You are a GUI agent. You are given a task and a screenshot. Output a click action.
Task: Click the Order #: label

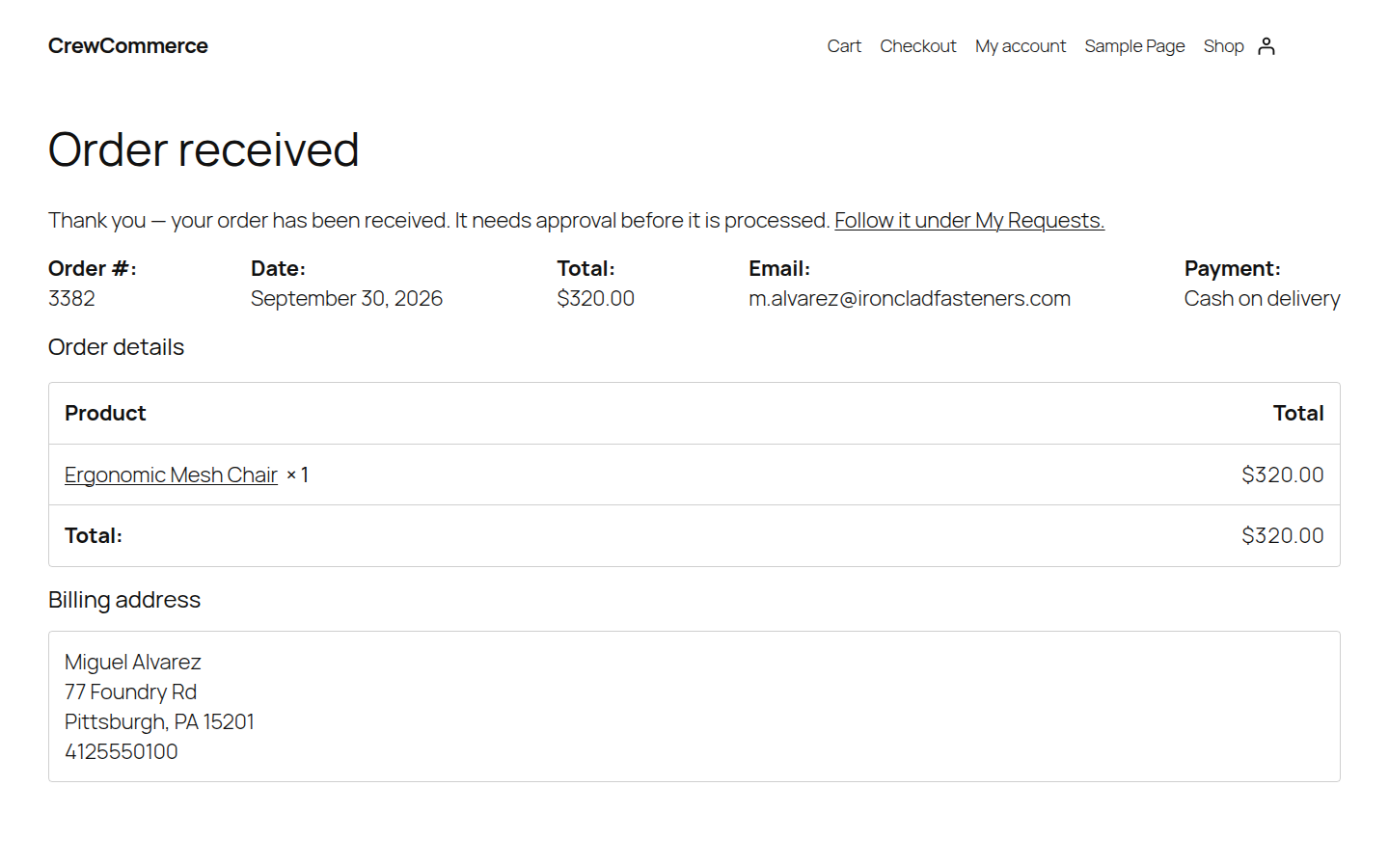click(x=93, y=269)
